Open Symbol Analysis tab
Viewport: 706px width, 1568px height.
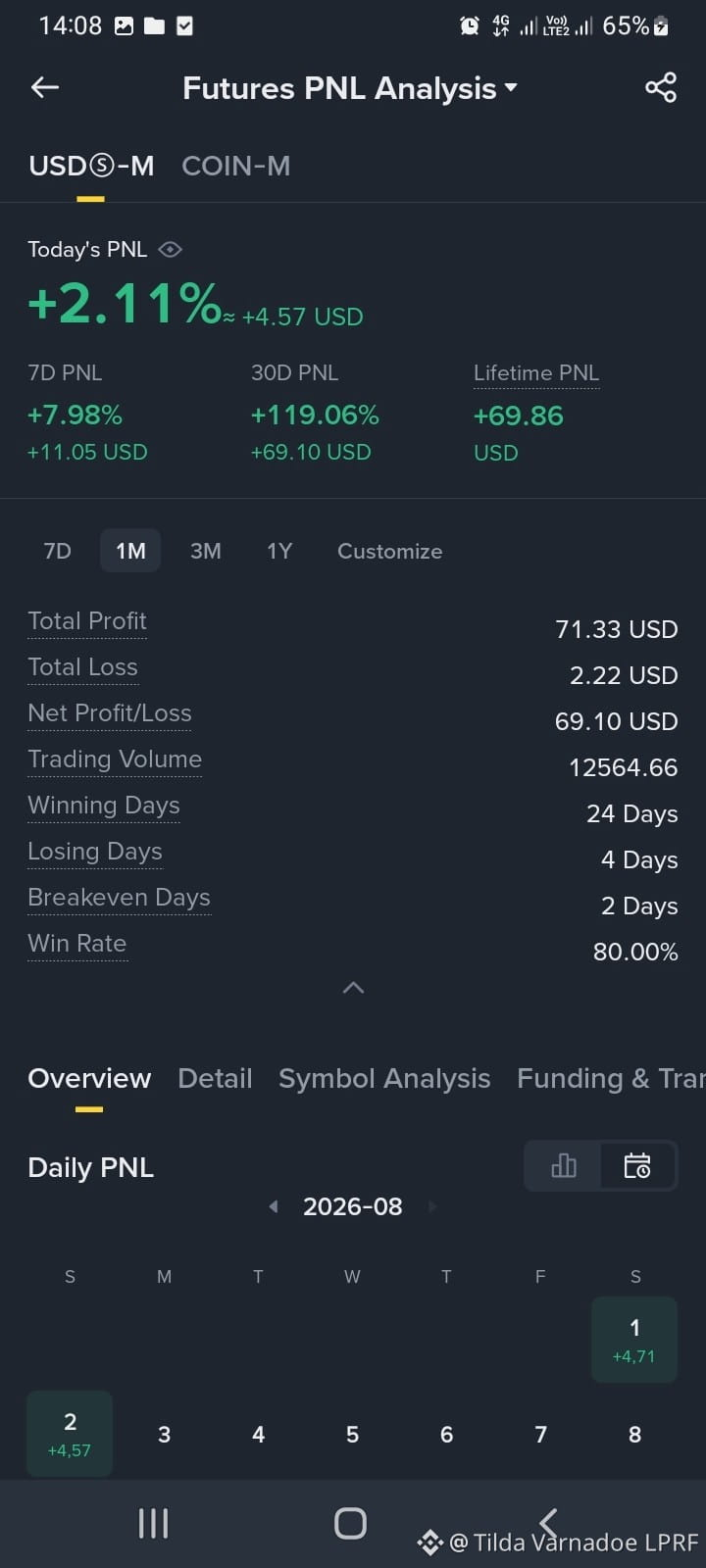click(x=384, y=1078)
